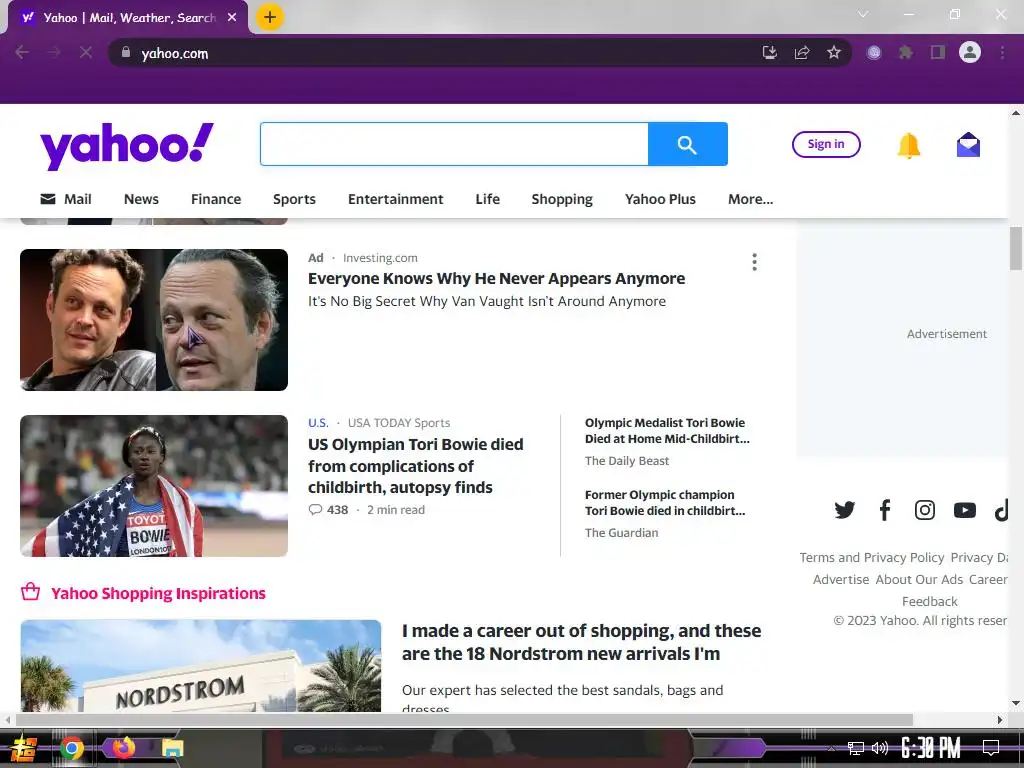This screenshot has width=1024, height=768.
Task: Click the install app icon in the address bar
Action: (770, 53)
